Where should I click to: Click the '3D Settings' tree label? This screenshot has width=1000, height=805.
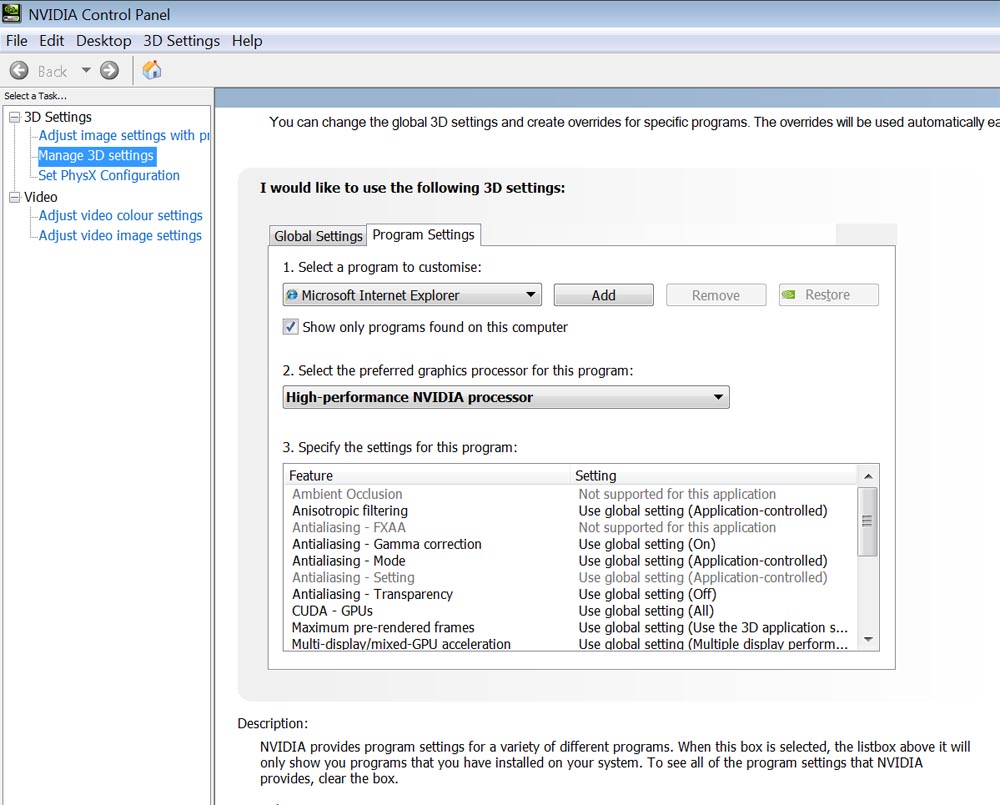[x=58, y=117]
